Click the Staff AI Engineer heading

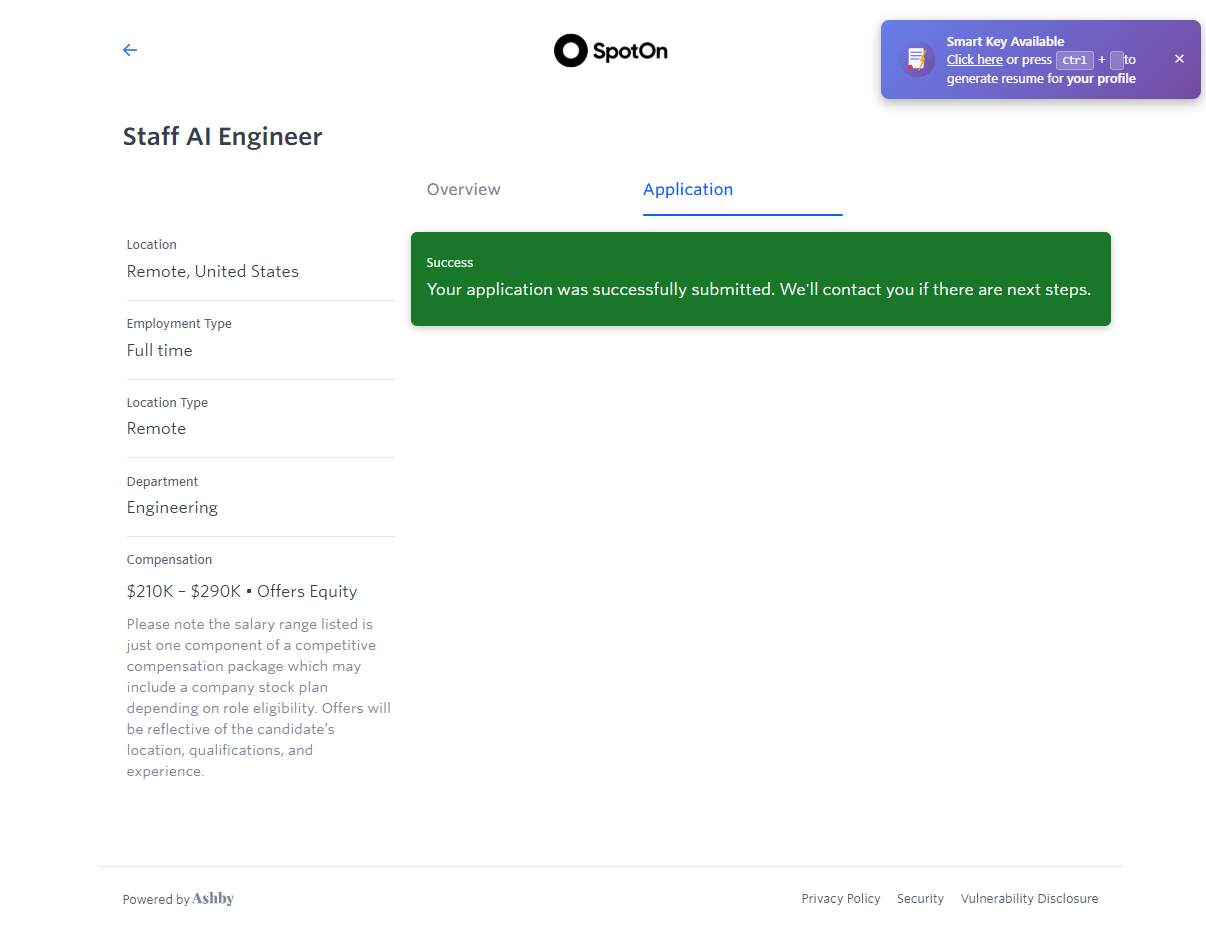(222, 137)
